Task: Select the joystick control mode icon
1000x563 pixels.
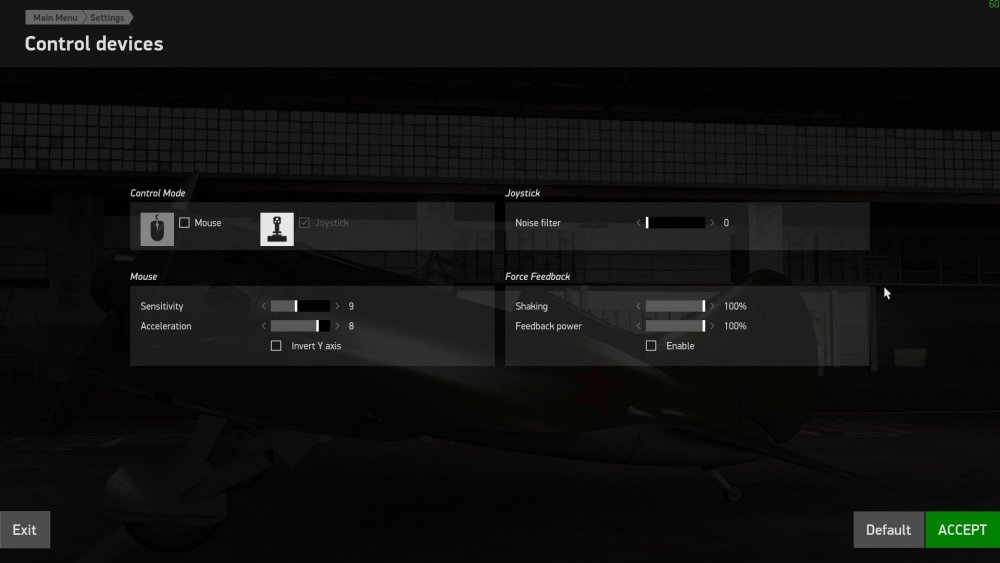Action: tap(277, 229)
